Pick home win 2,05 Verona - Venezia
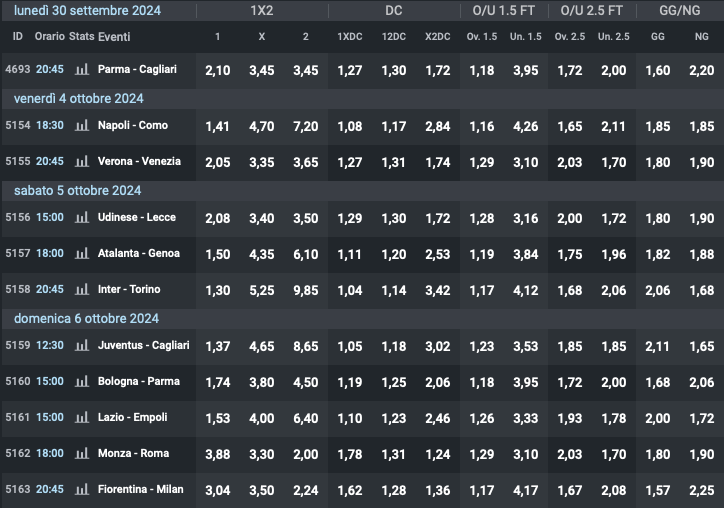Screen dimensions: 724x508 [x=217, y=163]
